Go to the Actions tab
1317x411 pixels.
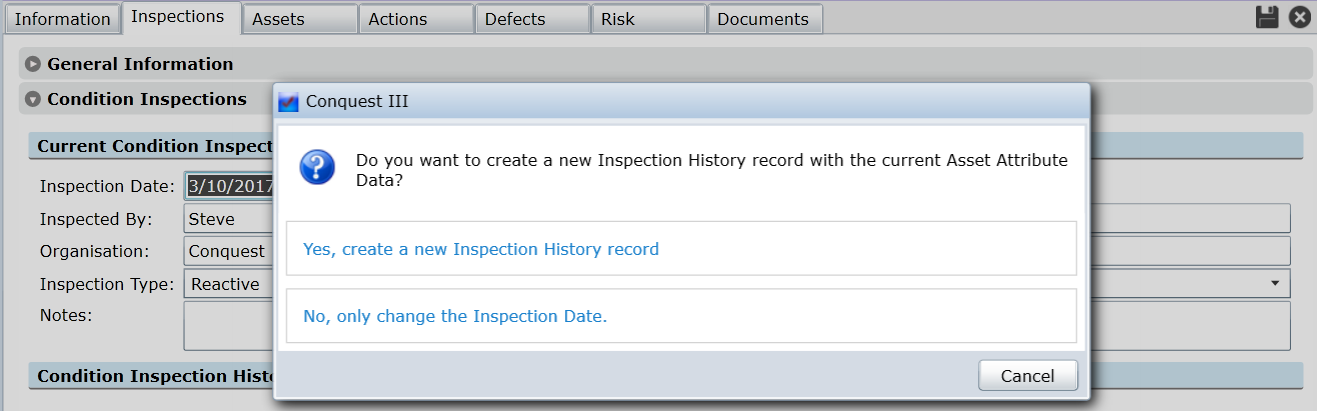pyautogui.click(x=416, y=19)
